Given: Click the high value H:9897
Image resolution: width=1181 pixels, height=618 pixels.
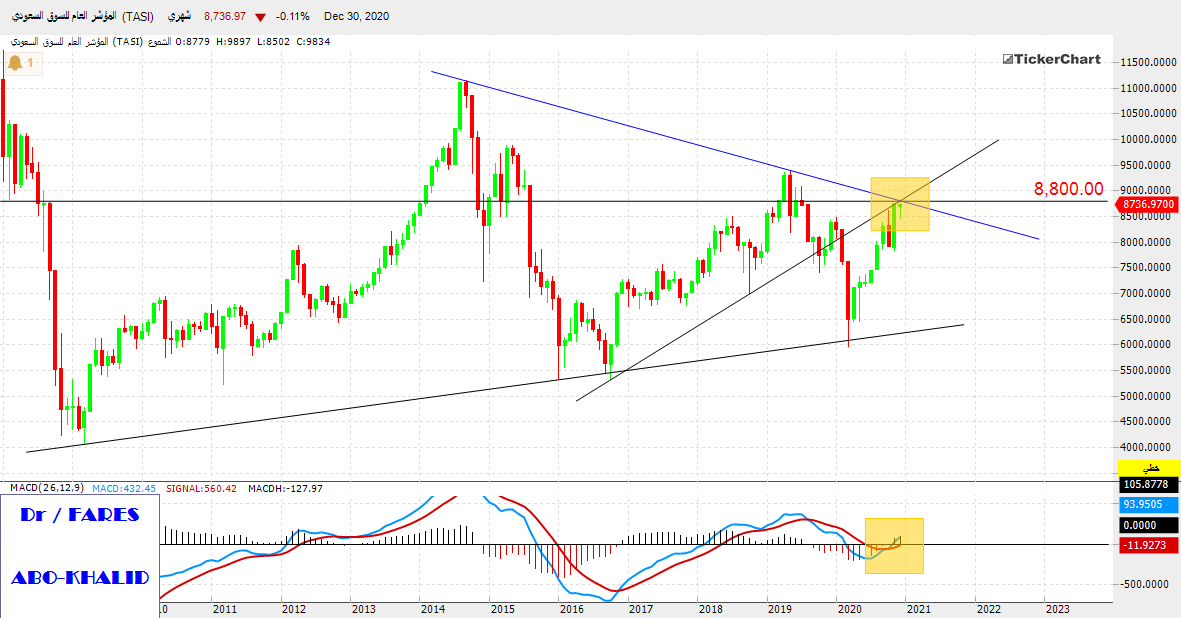Looking at the screenshot, I should [233, 41].
